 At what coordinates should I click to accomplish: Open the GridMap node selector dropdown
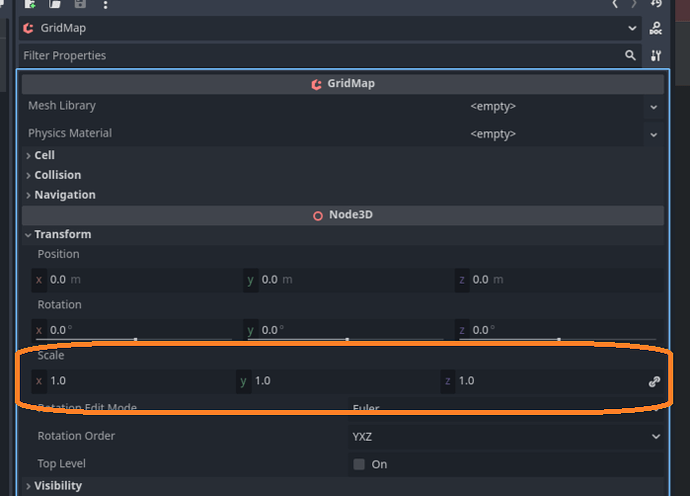[330, 28]
